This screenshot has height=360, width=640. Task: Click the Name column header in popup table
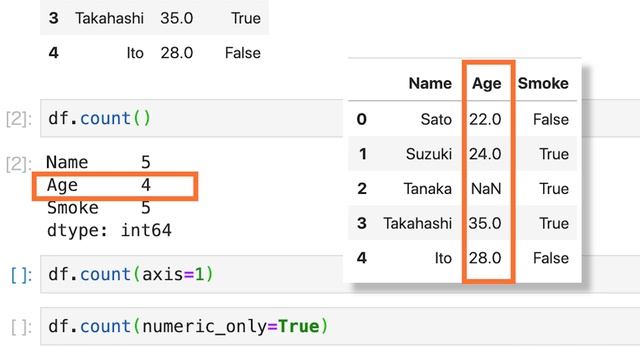click(430, 83)
